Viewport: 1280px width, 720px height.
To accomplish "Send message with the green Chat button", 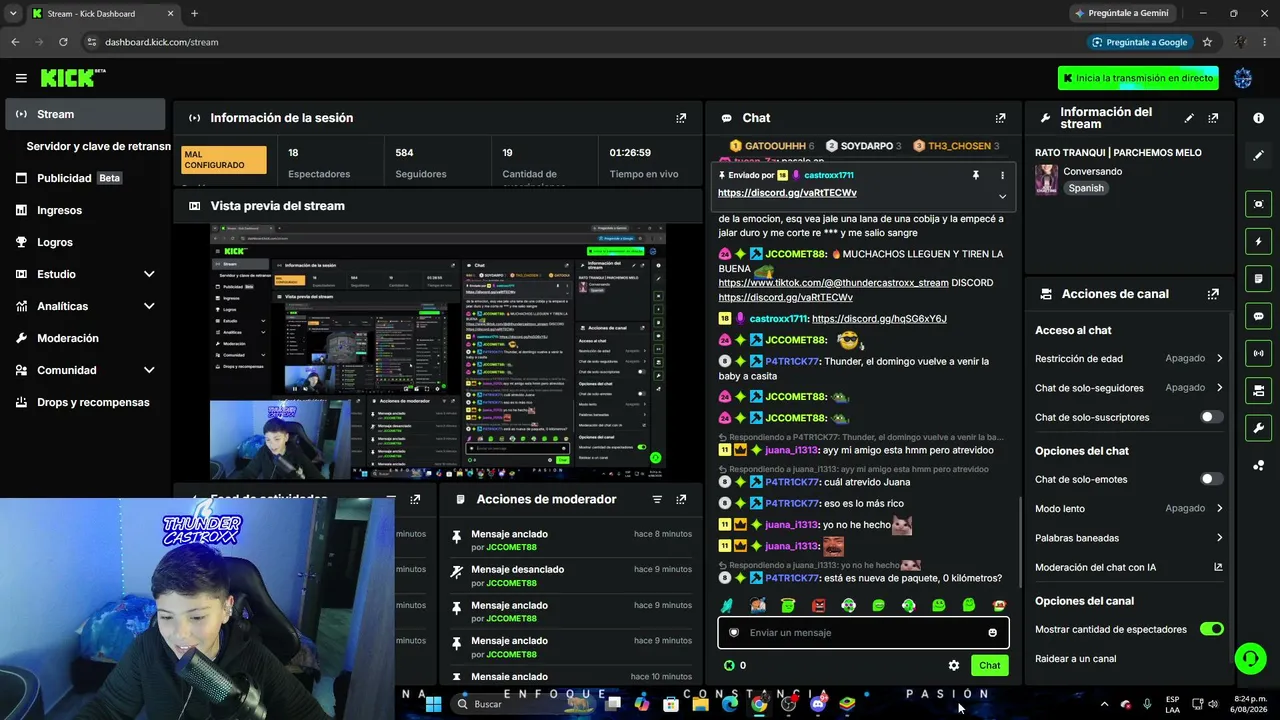I will coord(989,665).
